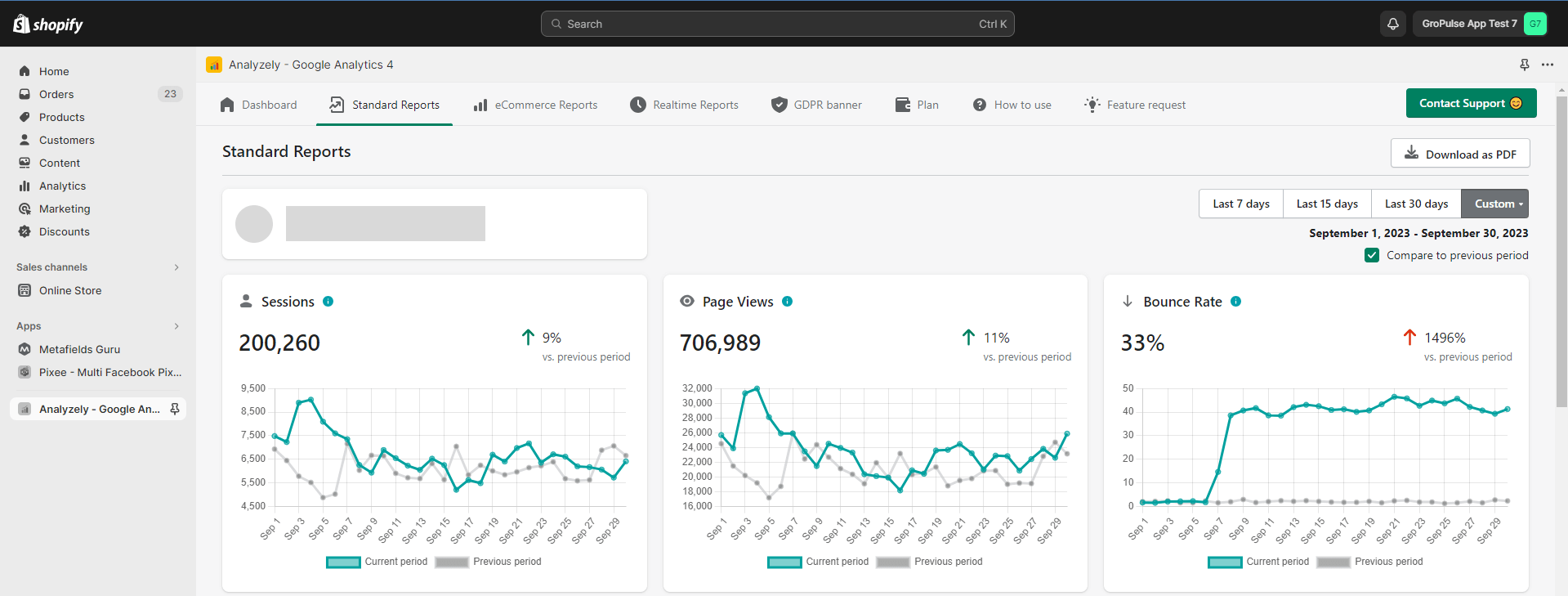Click the Marketing target icon
Image resolution: width=1568 pixels, height=596 pixels.
coord(25,208)
